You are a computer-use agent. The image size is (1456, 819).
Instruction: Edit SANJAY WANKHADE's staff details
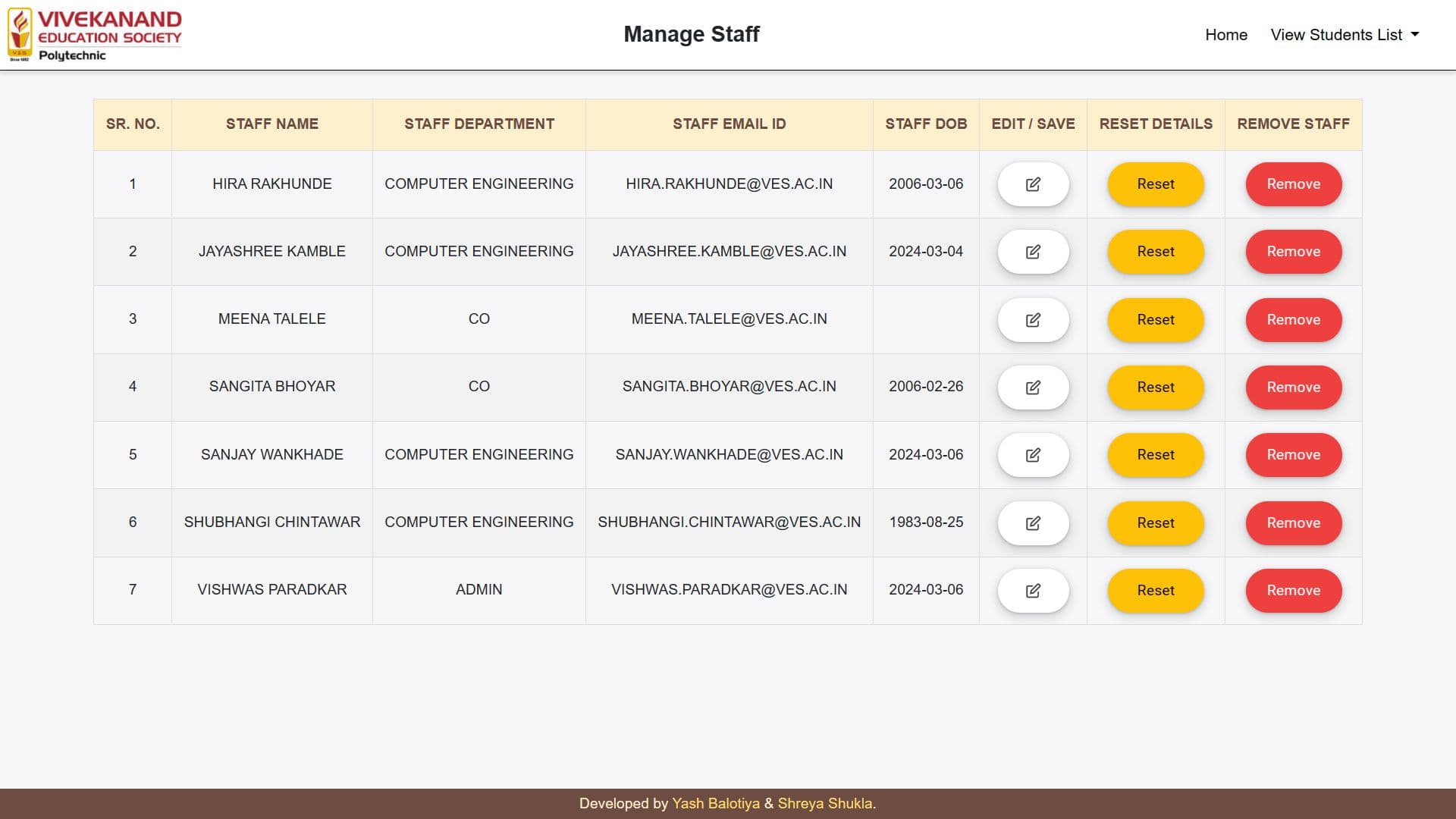click(1033, 455)
